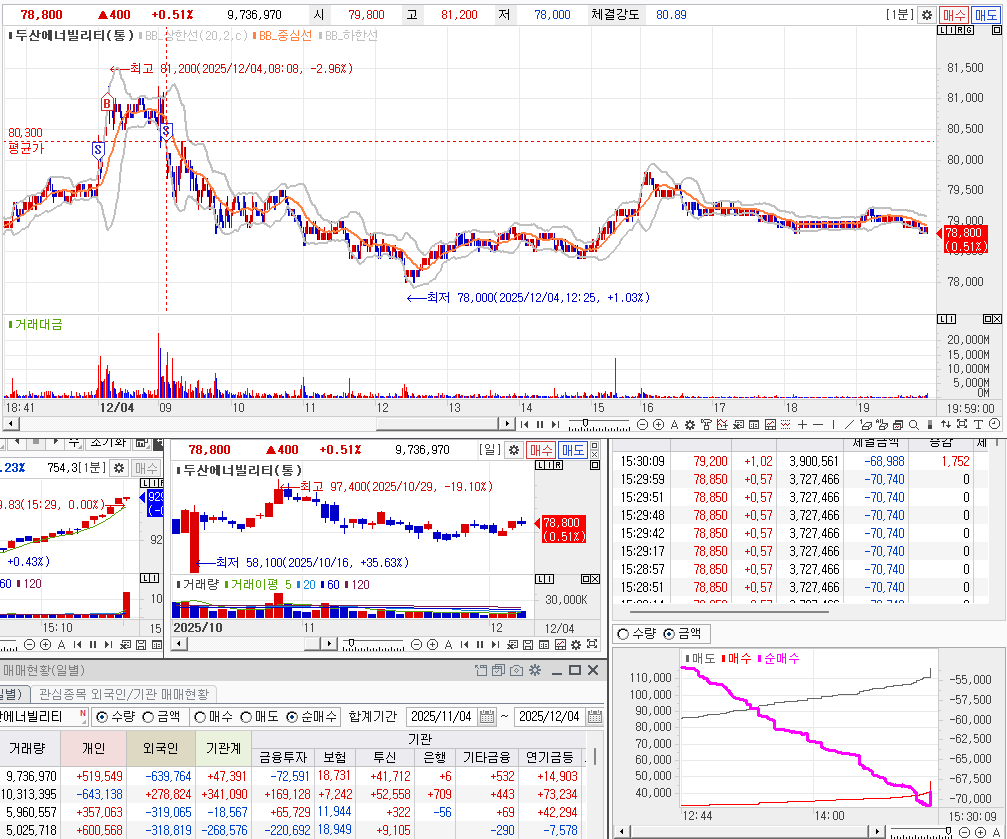
Task: Open chart configuration gear in the main chart toolbar
Action: point(690,425)
